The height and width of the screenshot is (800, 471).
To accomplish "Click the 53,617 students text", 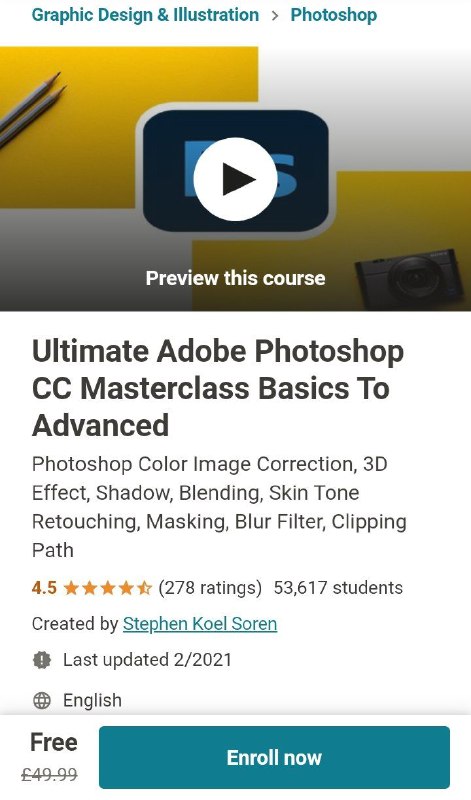I will pos(338,588).
